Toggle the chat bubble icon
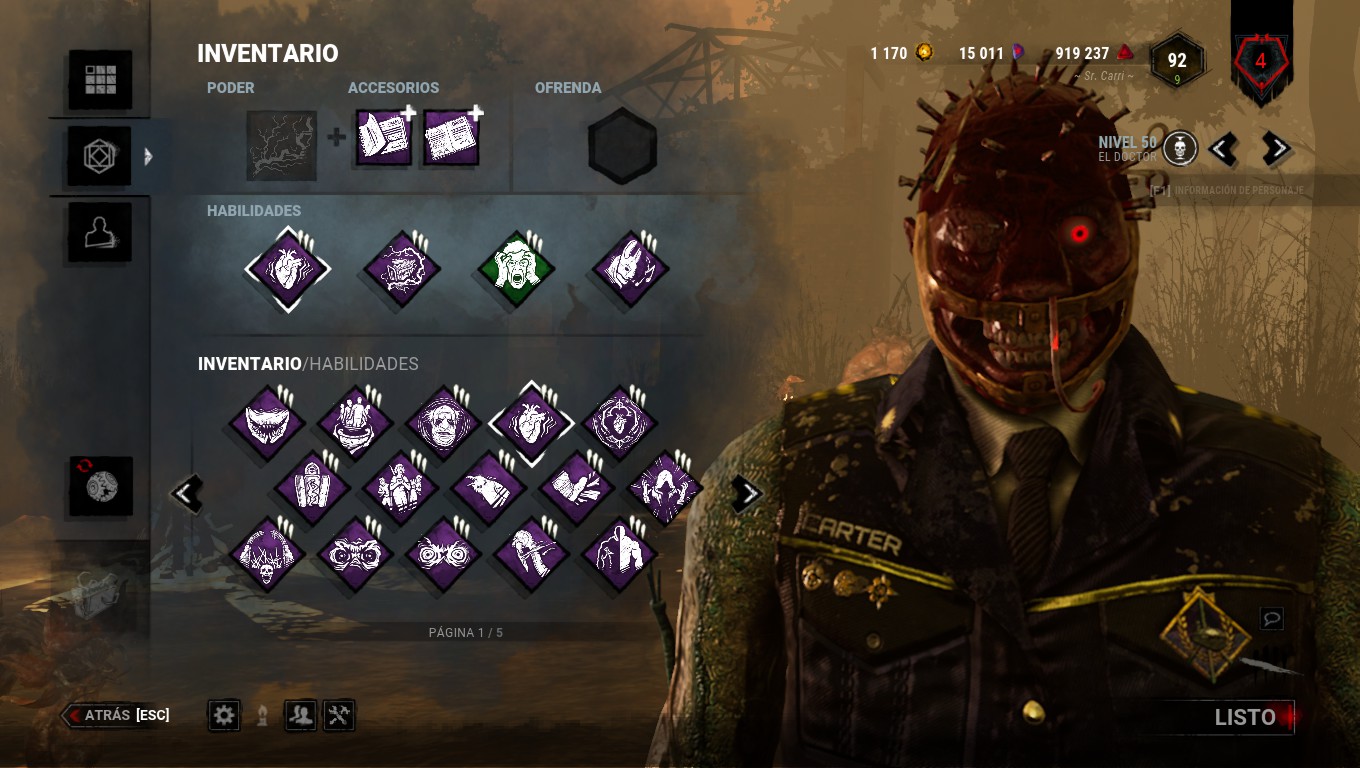1360x768 pixels. pos(1272,619)
